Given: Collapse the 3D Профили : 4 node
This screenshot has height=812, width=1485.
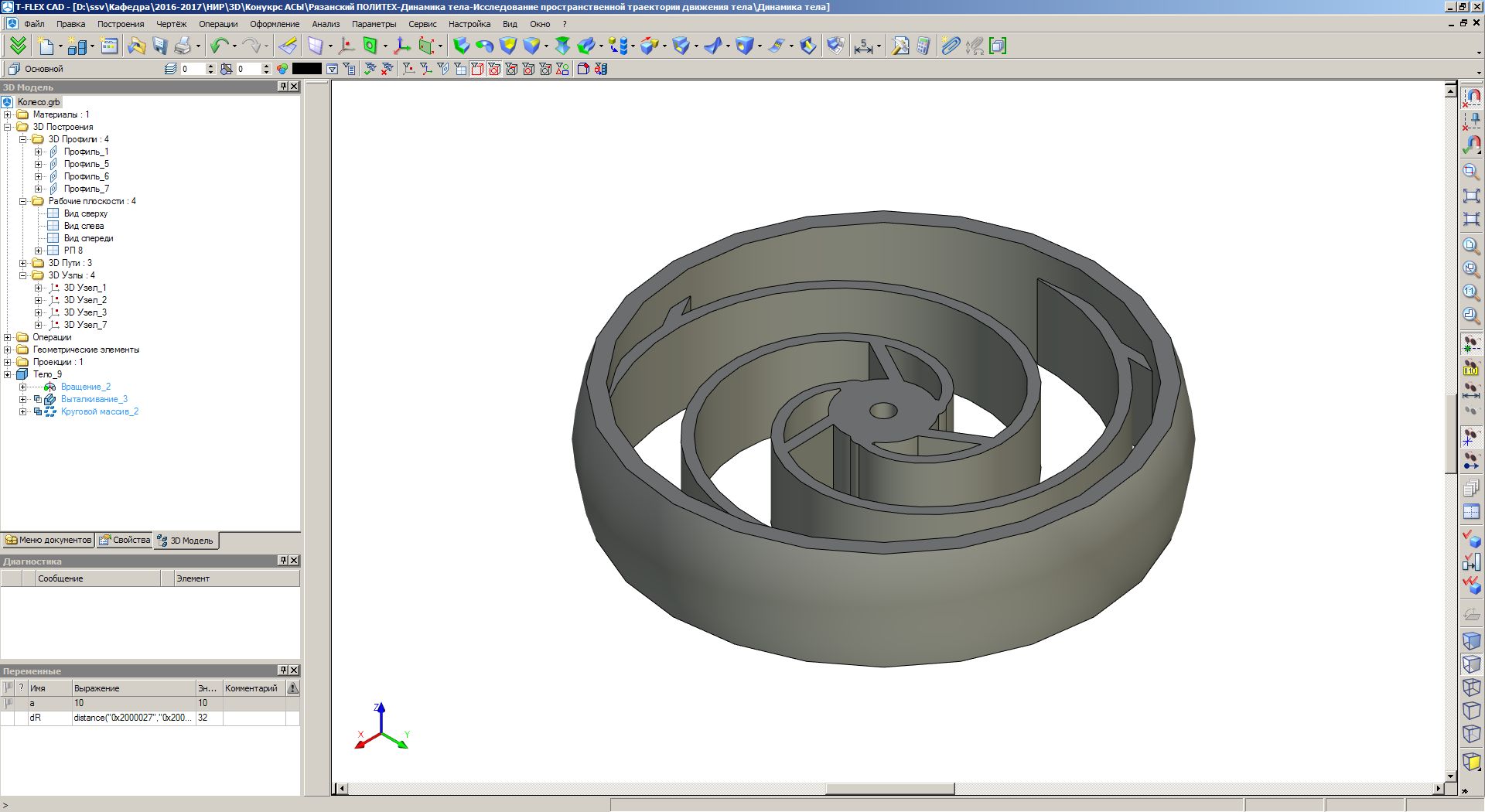Looking at the screenshot, I should coord(23,139).
